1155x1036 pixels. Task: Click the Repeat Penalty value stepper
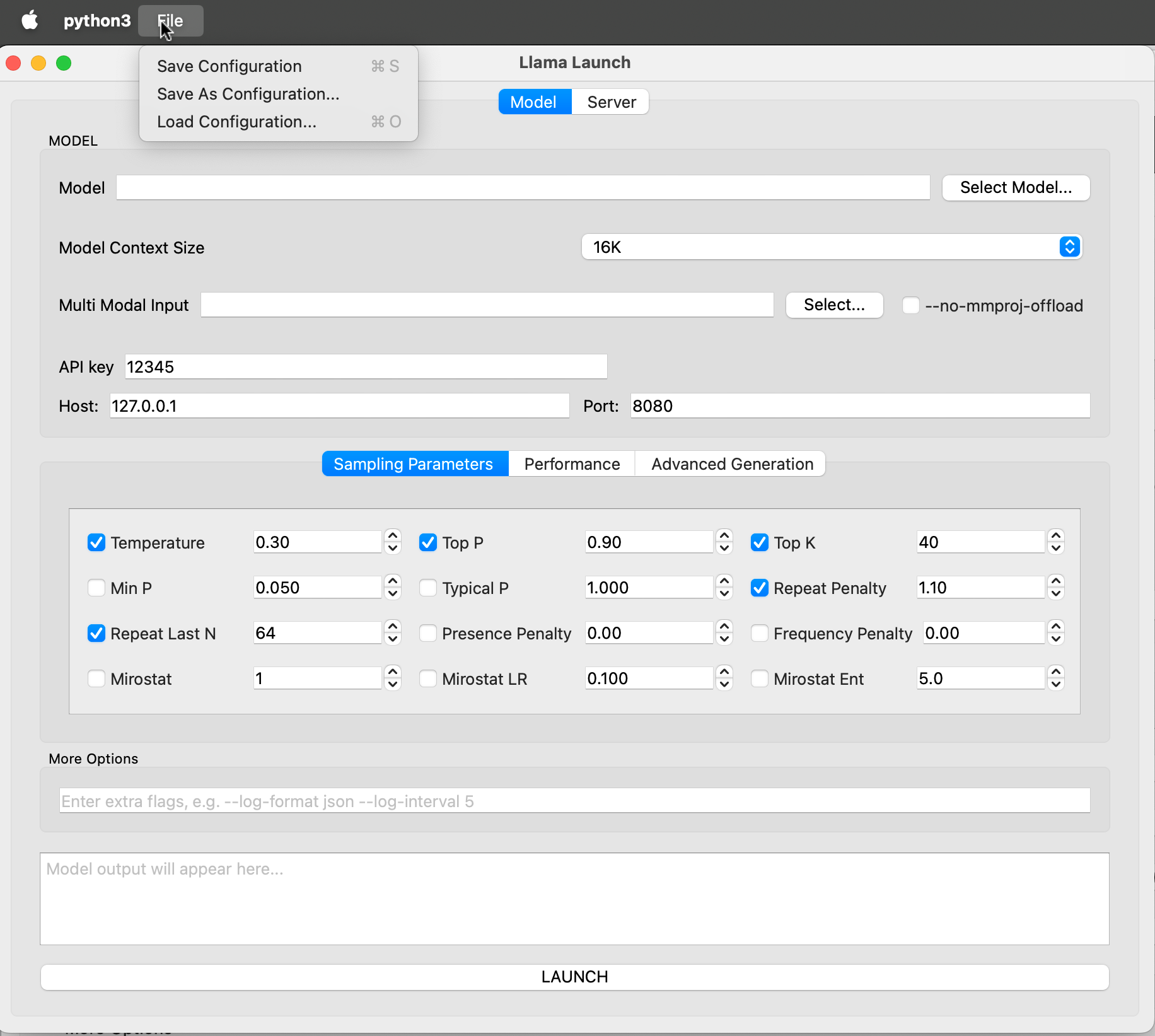[x=1056, y=587]
